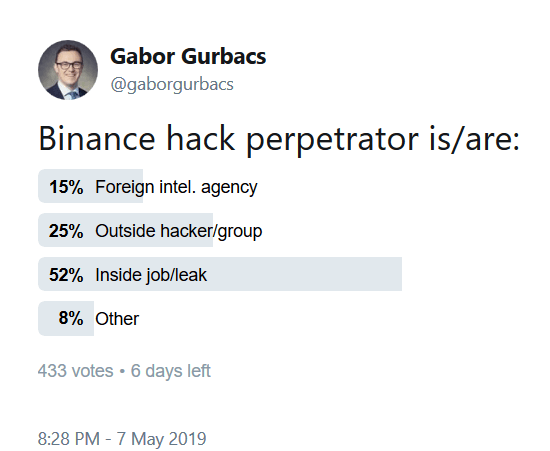Open the @gaborgurbacs handle link

click(172, 85)
